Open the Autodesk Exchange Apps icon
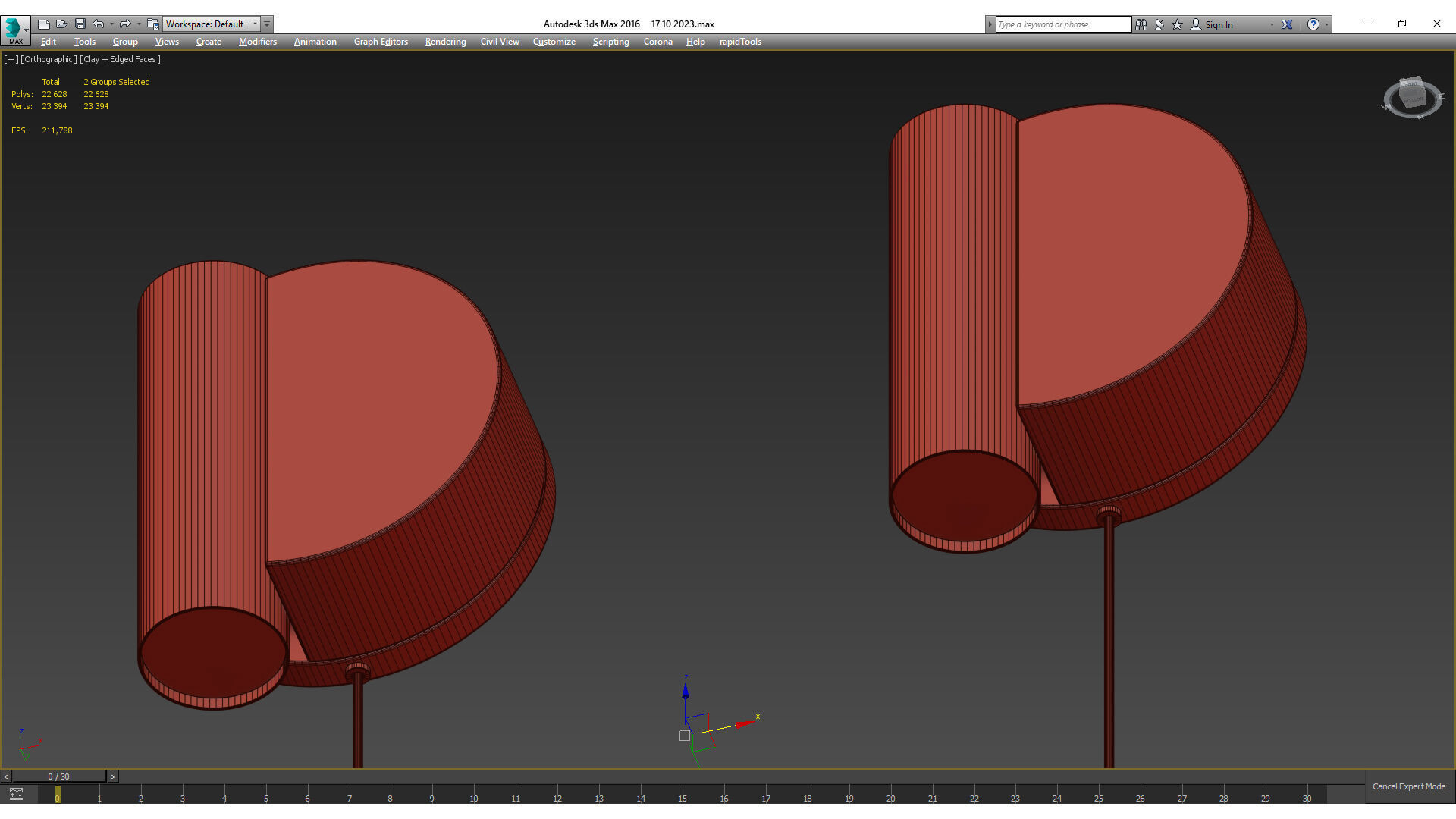This screenshot has width=1456, height=819. coord(1287,24)
